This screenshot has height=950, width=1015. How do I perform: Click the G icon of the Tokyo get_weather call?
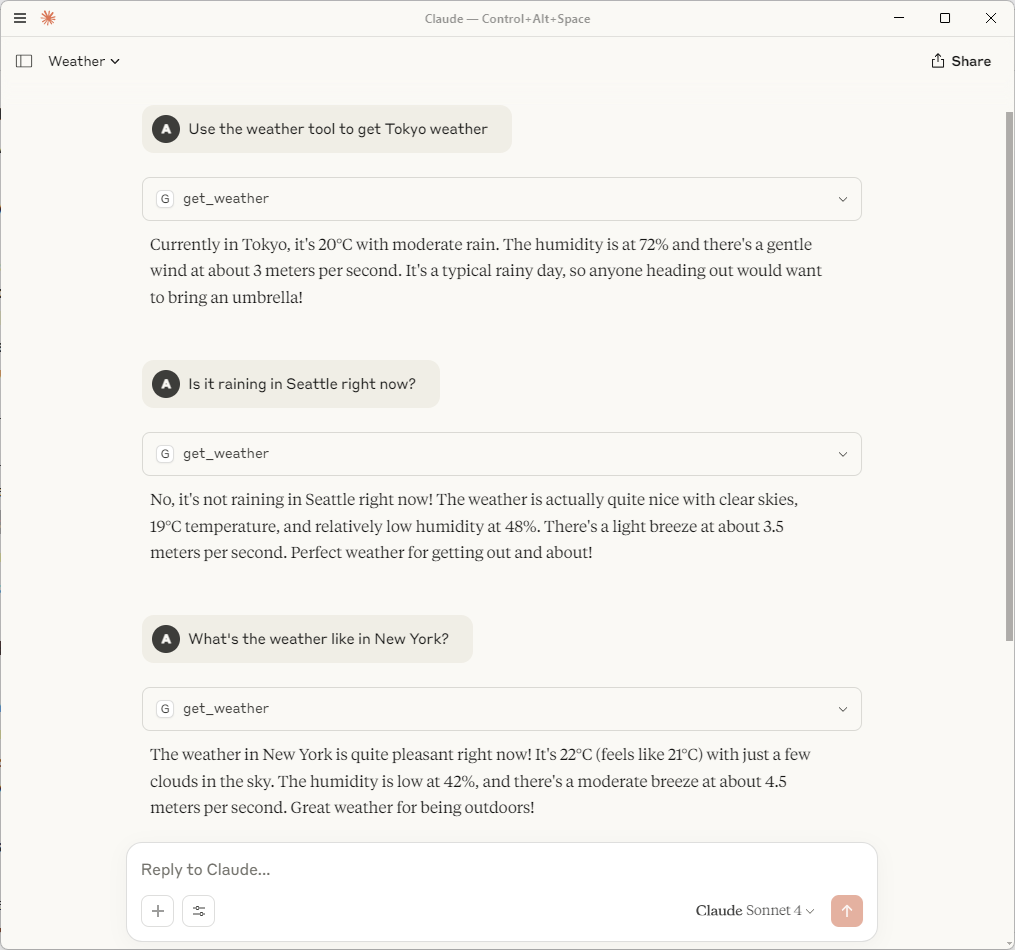tap(165, 199)
